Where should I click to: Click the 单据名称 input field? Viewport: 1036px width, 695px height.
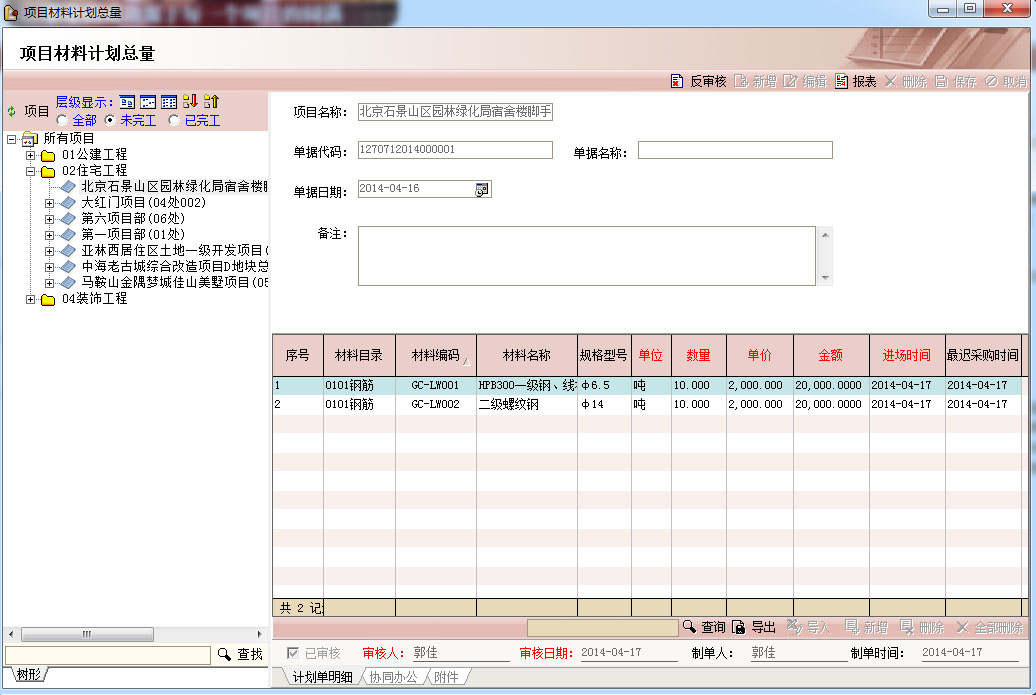tap(735, 151)
